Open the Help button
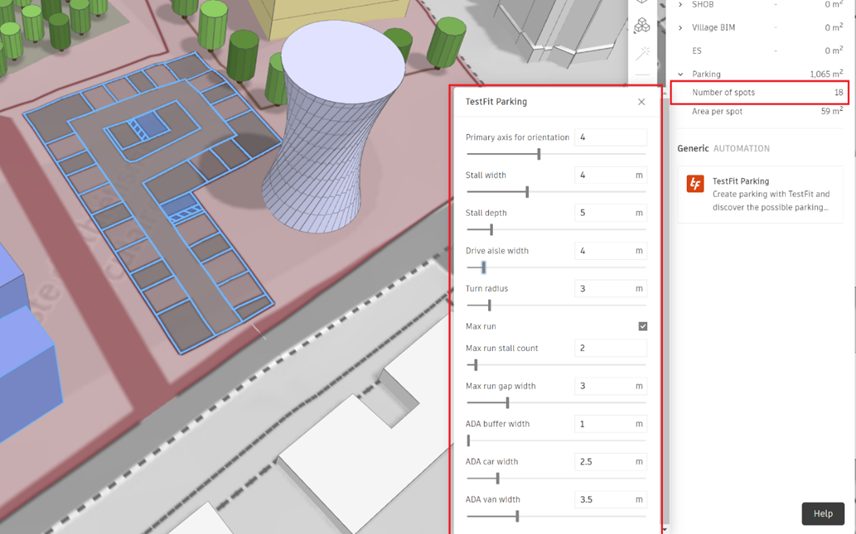 pyautogui.click(x=823, y=513)
